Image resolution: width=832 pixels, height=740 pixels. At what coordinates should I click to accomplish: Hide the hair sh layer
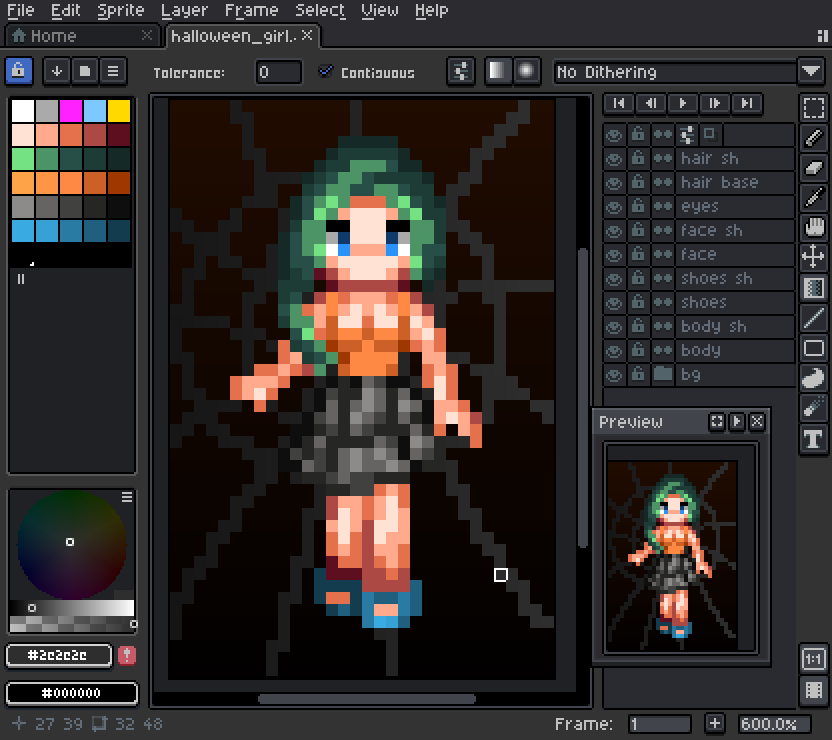pyautogui.click(x=614, y=159)
